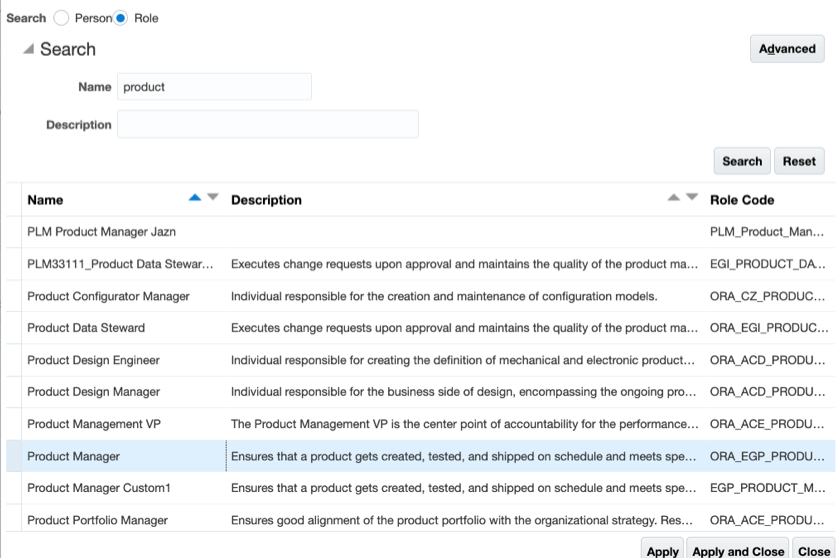840x558 pixels.
Task: Select the Role radio button
Action: point(122,18)
